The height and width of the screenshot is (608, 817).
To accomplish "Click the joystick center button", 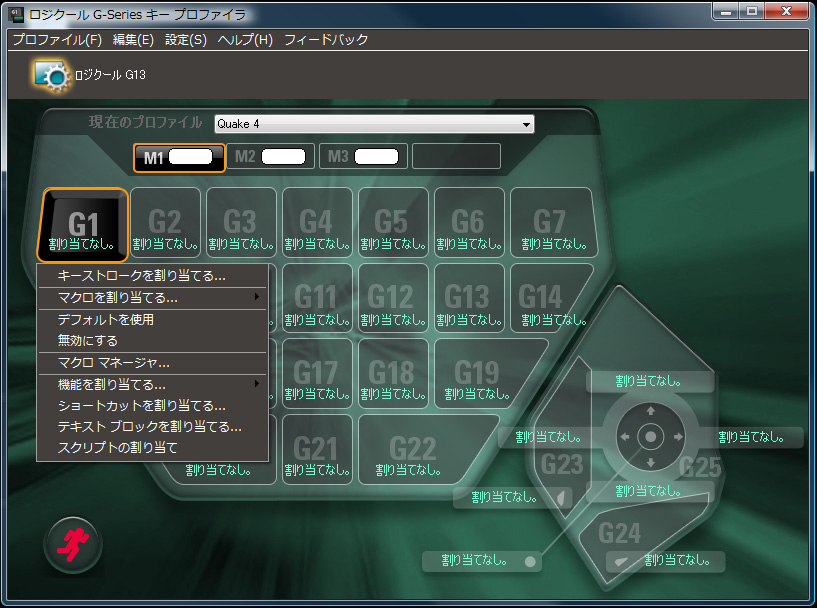I will pos(650,437).
